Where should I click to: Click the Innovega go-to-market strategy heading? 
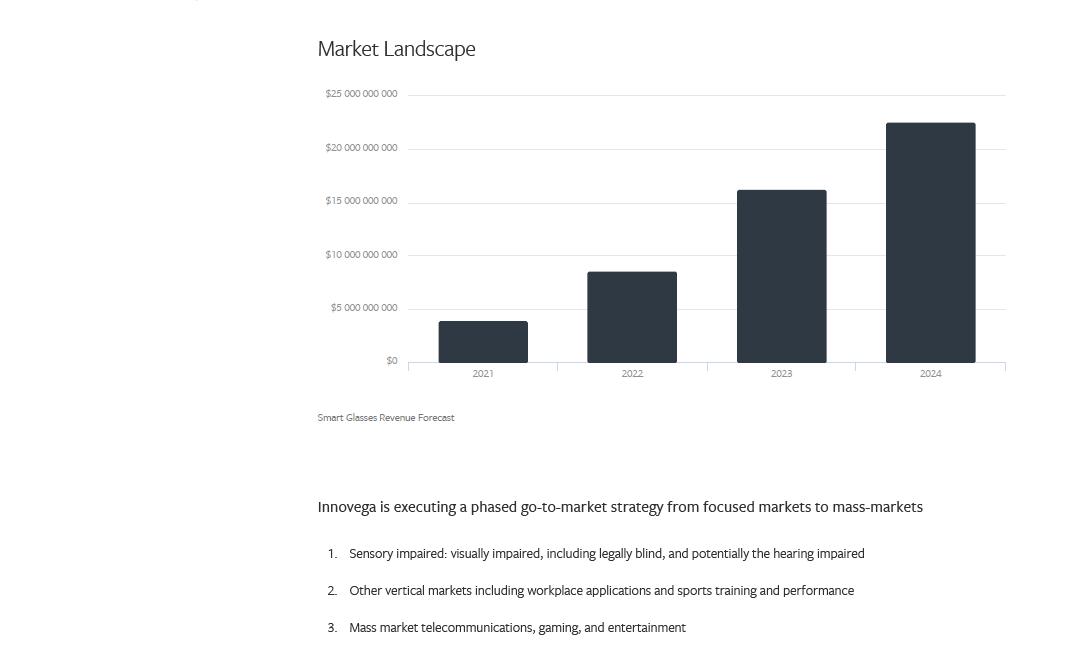point(620,507)
